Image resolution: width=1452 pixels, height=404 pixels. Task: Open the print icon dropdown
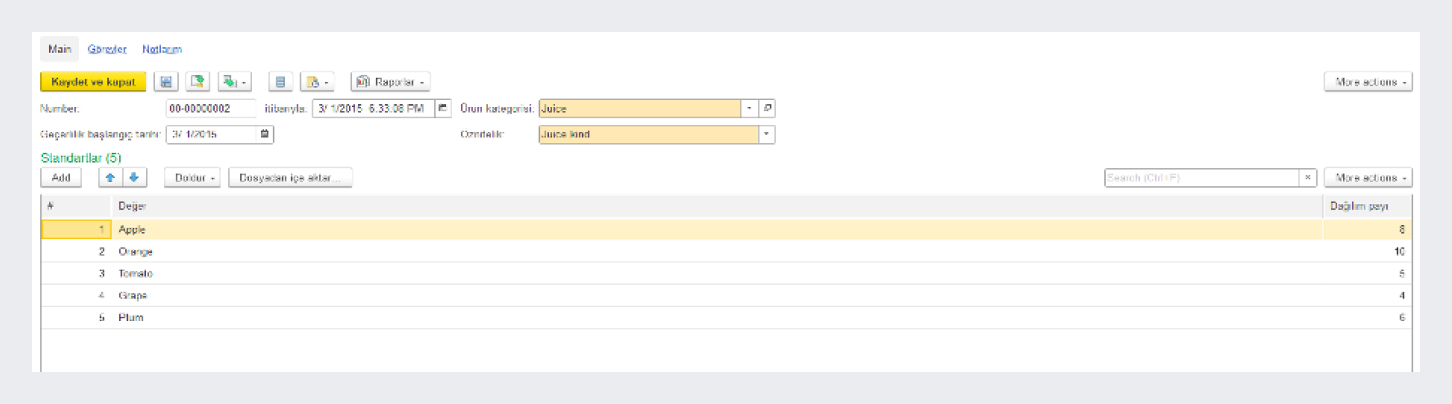316,82
